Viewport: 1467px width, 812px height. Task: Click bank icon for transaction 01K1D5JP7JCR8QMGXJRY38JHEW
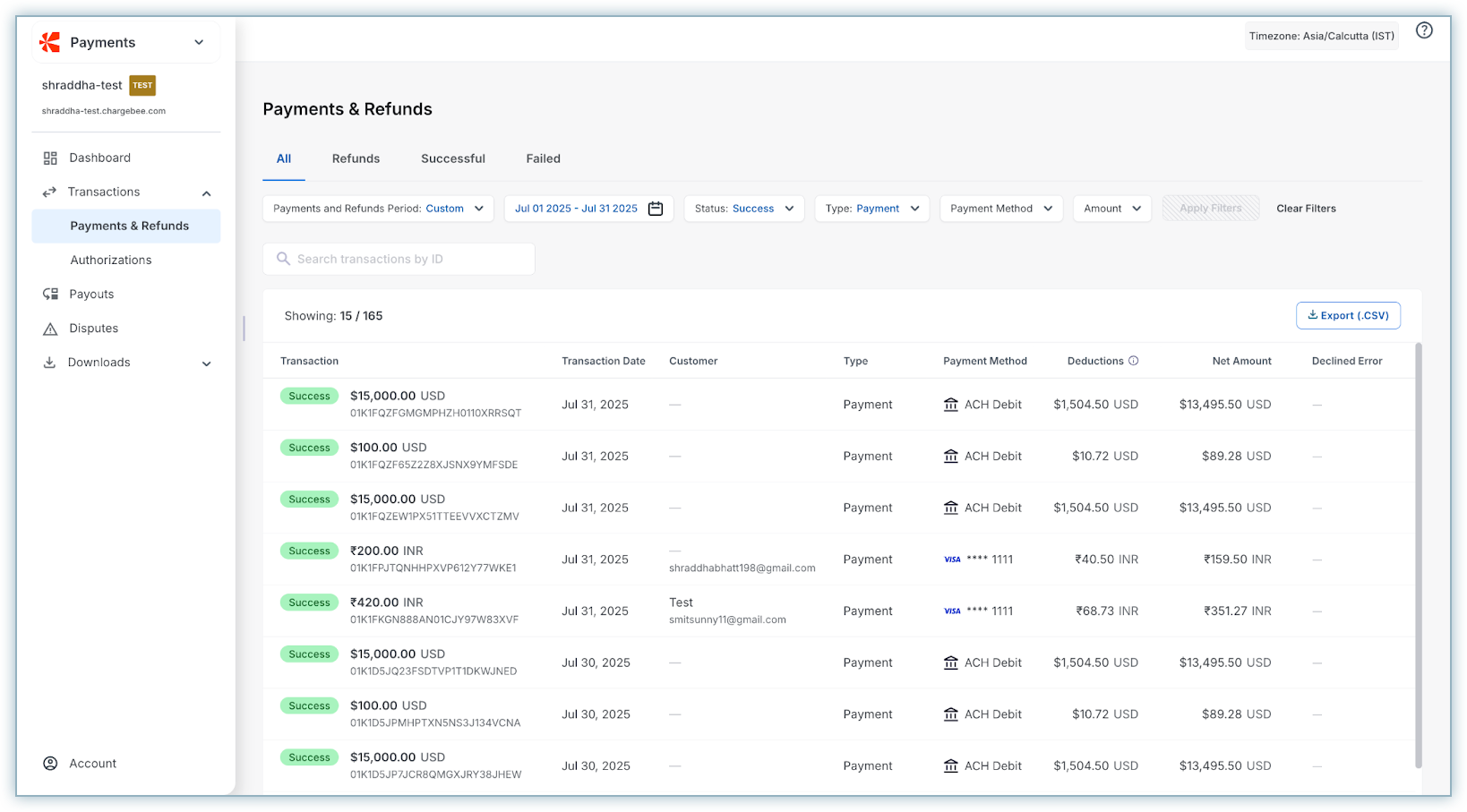951,766
